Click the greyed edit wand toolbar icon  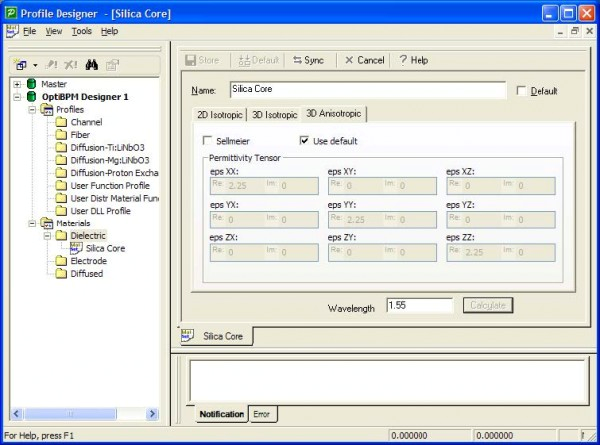click(51, 65)
